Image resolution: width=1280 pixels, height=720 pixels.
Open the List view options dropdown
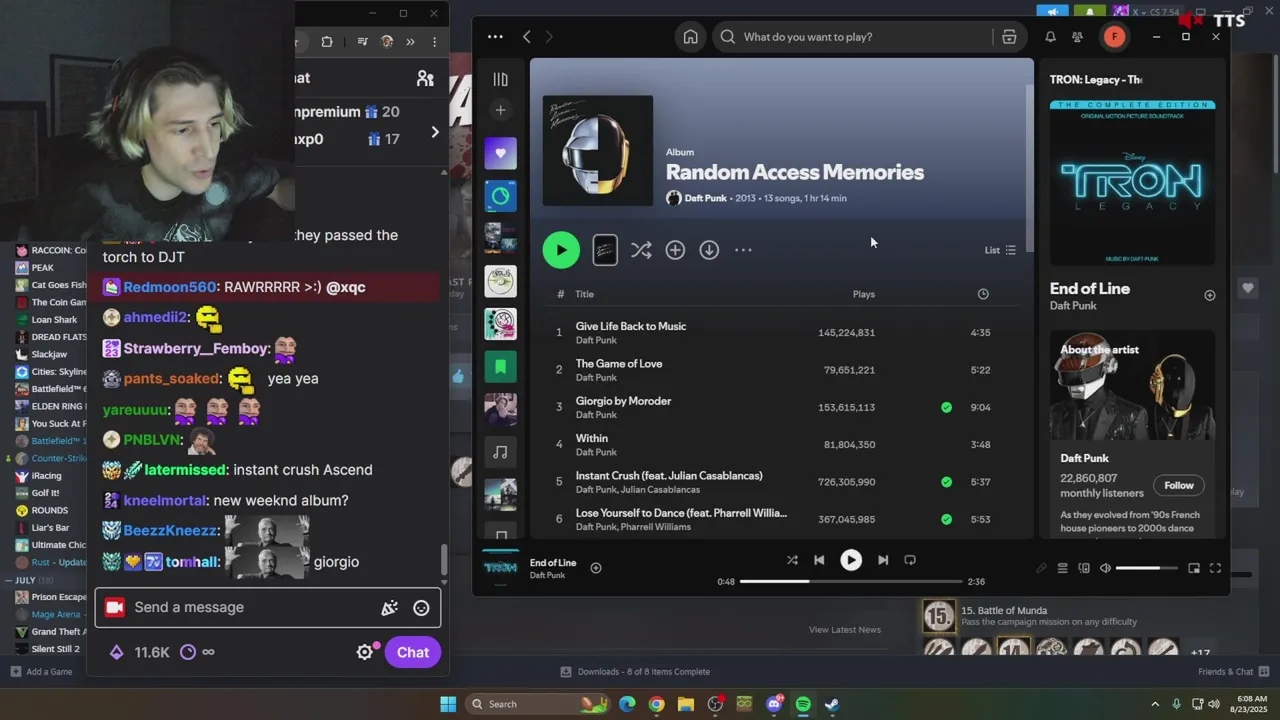pyautogui.click(x=1000, y=250)
